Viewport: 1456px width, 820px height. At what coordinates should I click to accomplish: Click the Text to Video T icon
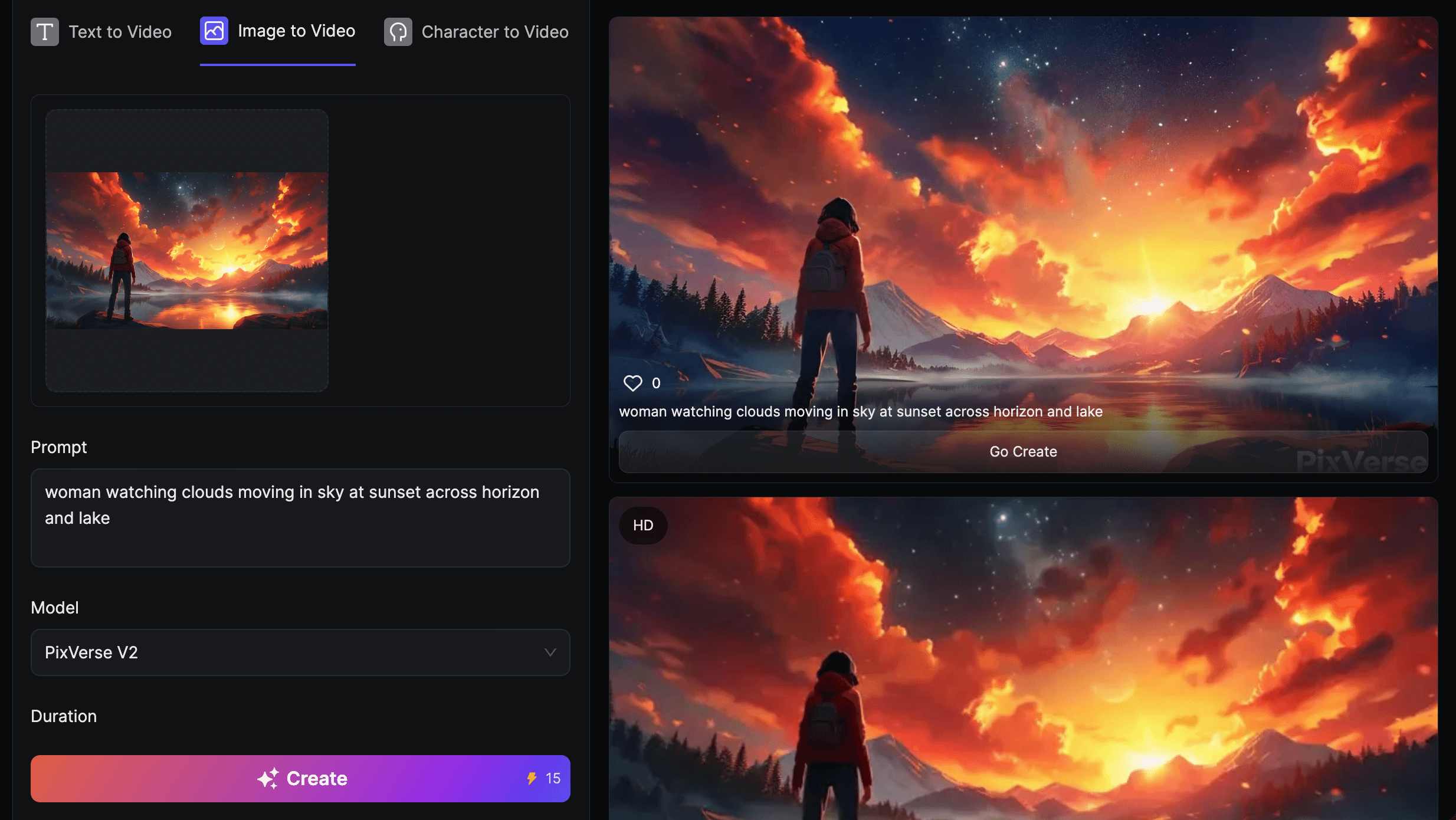pyautogui.click(x=44, y=32)
